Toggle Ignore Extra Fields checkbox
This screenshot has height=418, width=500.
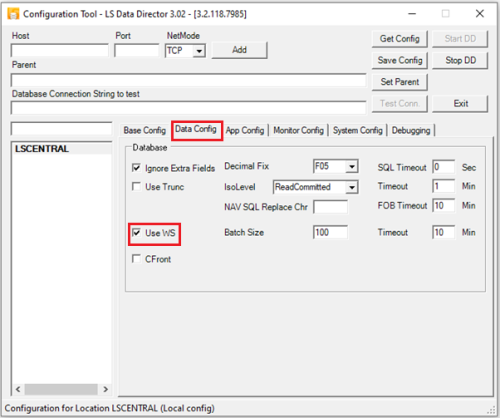136,167
